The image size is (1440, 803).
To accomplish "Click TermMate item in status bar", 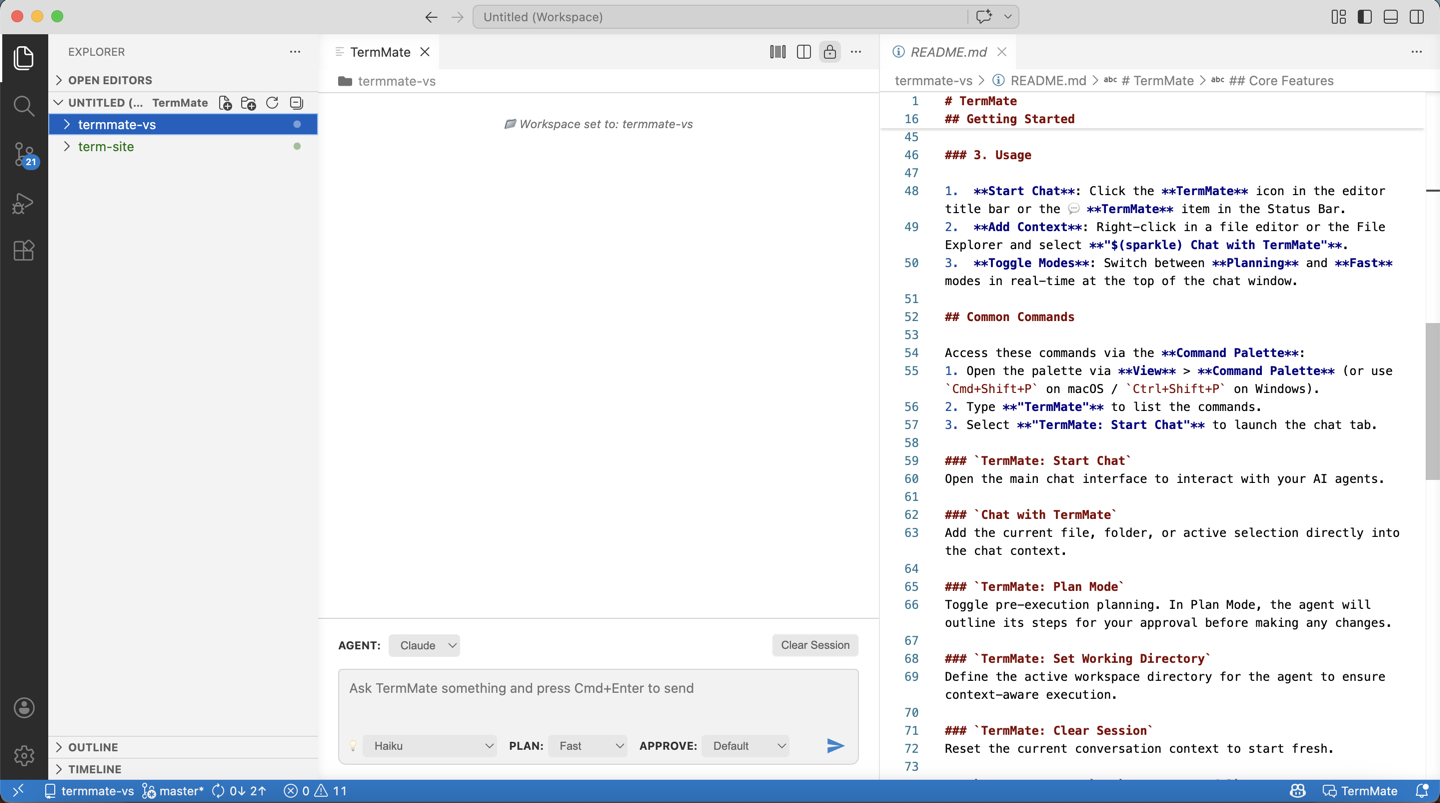I will (x=1360, y=791).
